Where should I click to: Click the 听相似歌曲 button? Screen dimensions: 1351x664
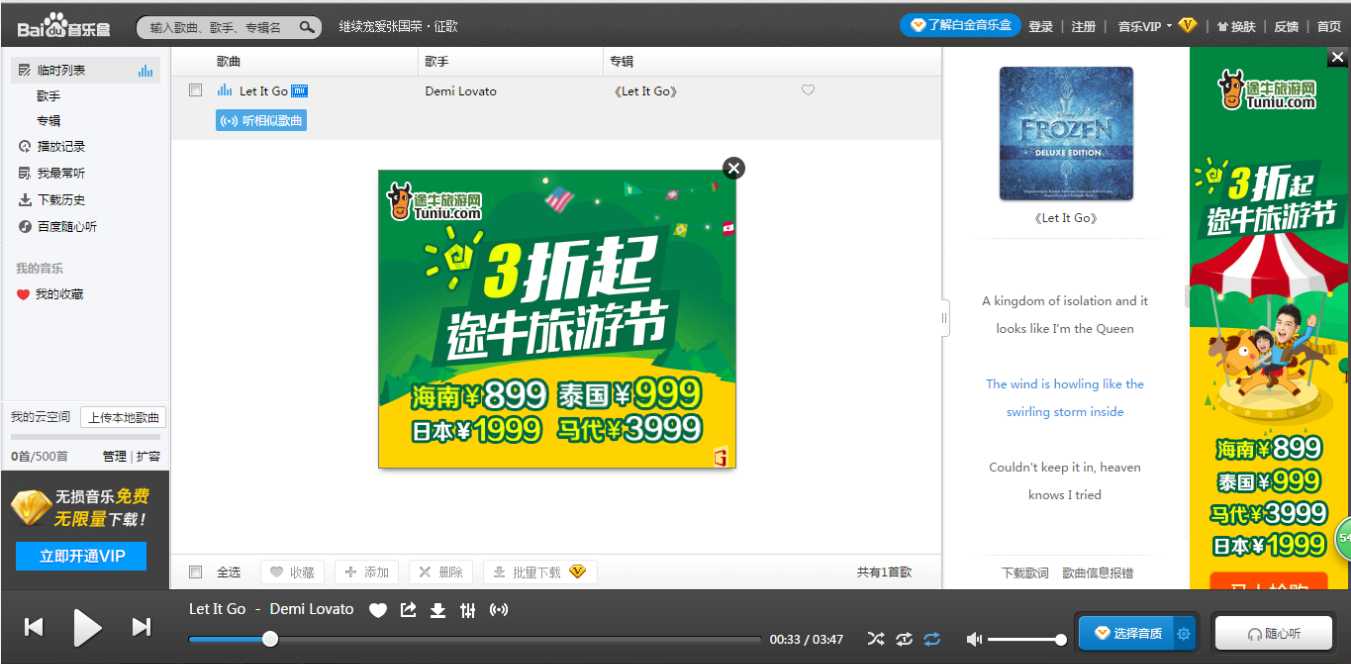coord(261,121)
